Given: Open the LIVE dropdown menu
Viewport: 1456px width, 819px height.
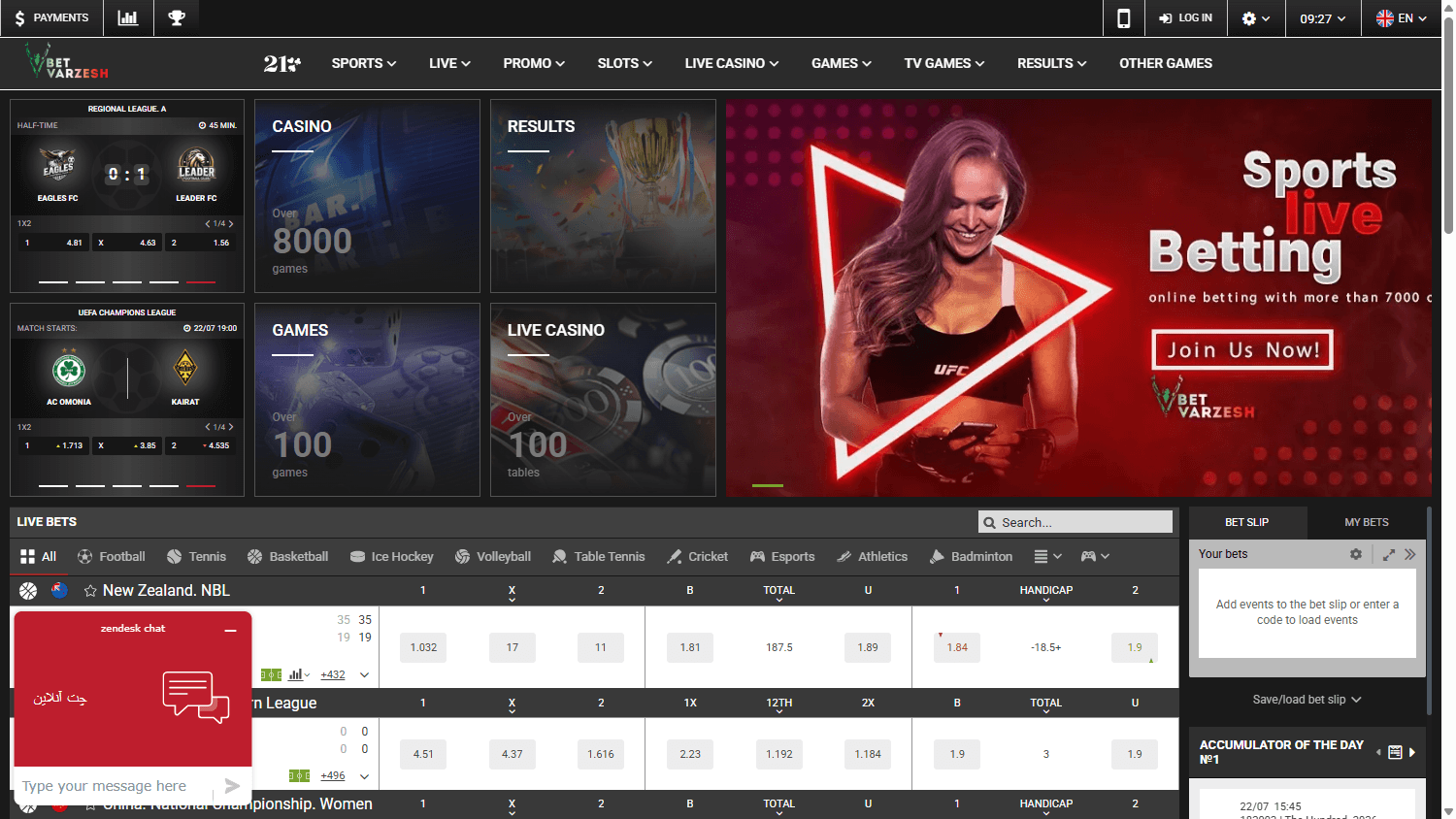Looking at the screenshot, I should (x=449, y=63).
